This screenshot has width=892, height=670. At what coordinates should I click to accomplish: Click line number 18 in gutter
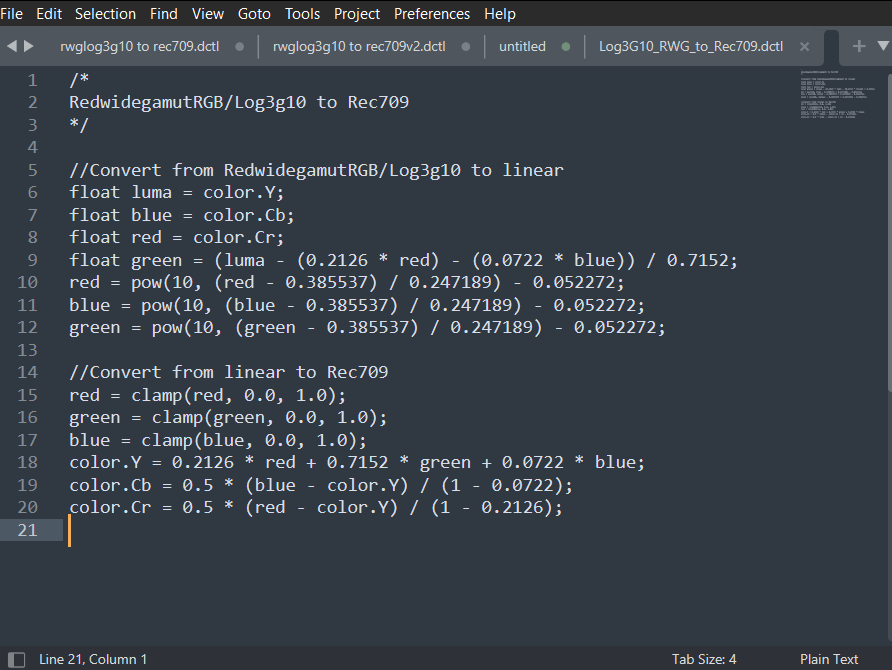[x=27, y=462]
